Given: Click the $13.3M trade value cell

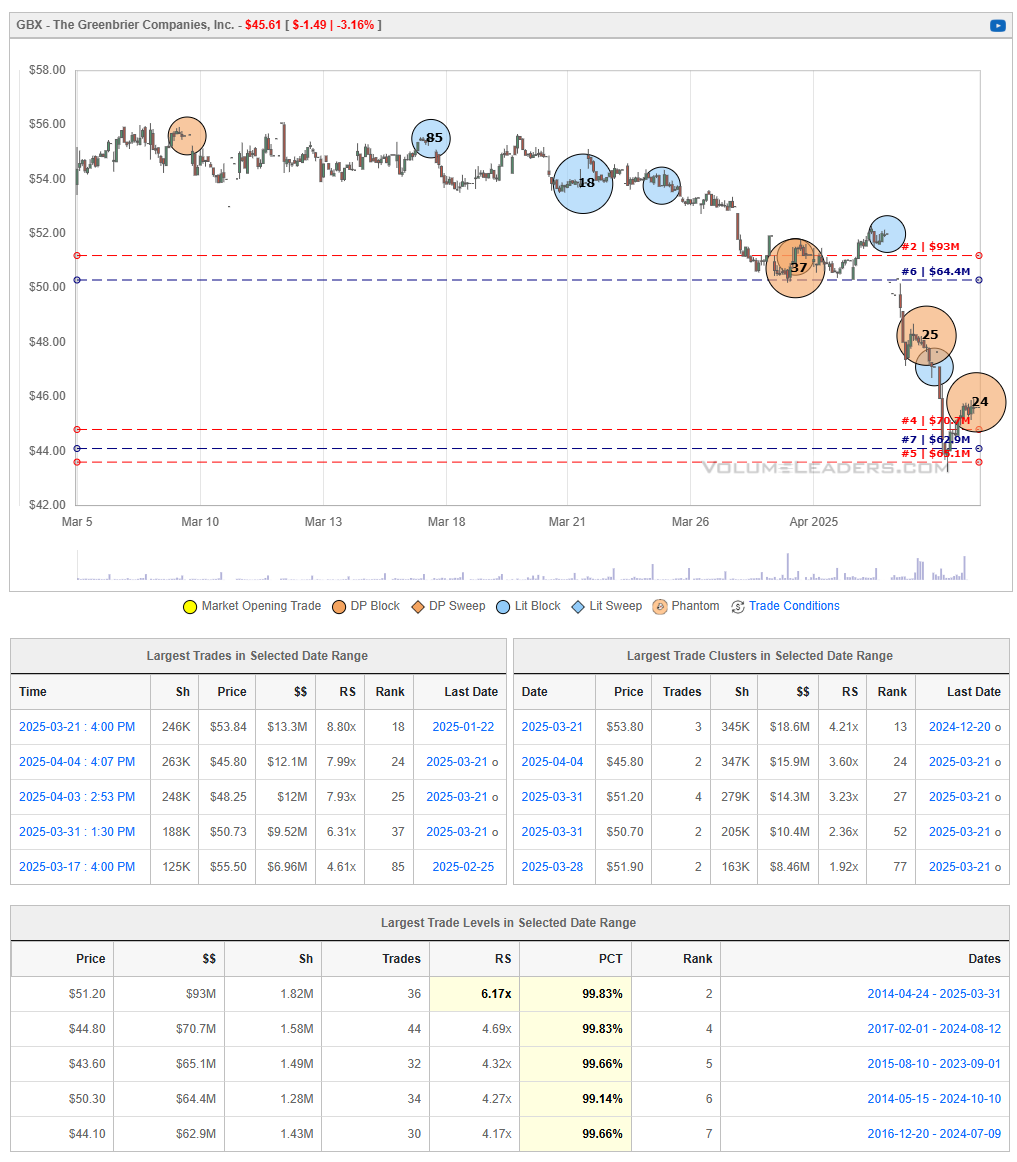Looking at the screenshot, I should pyautogui.click(x=287, y=727).
